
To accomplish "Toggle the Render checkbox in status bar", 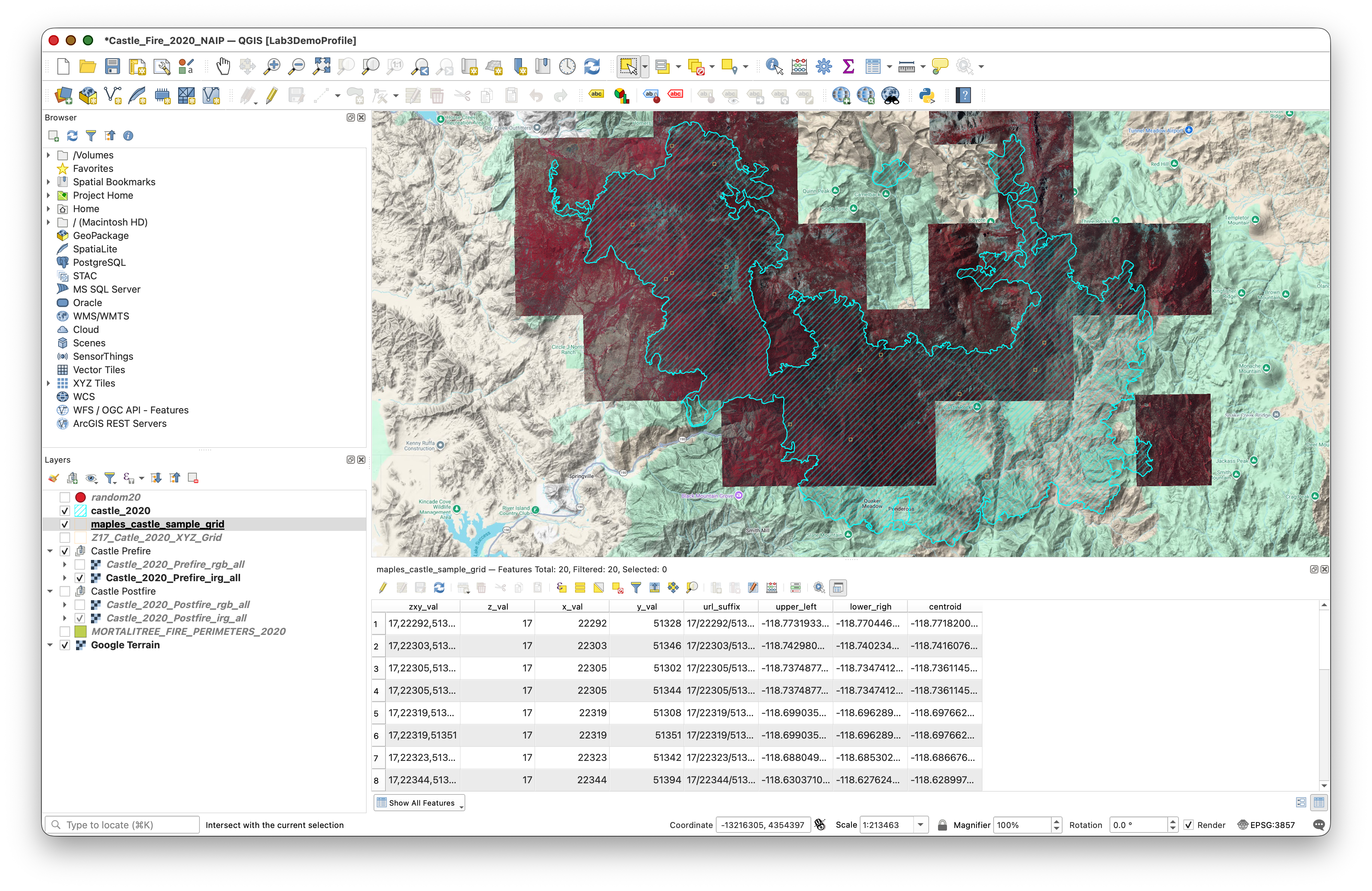I will tap(1189, 825).
